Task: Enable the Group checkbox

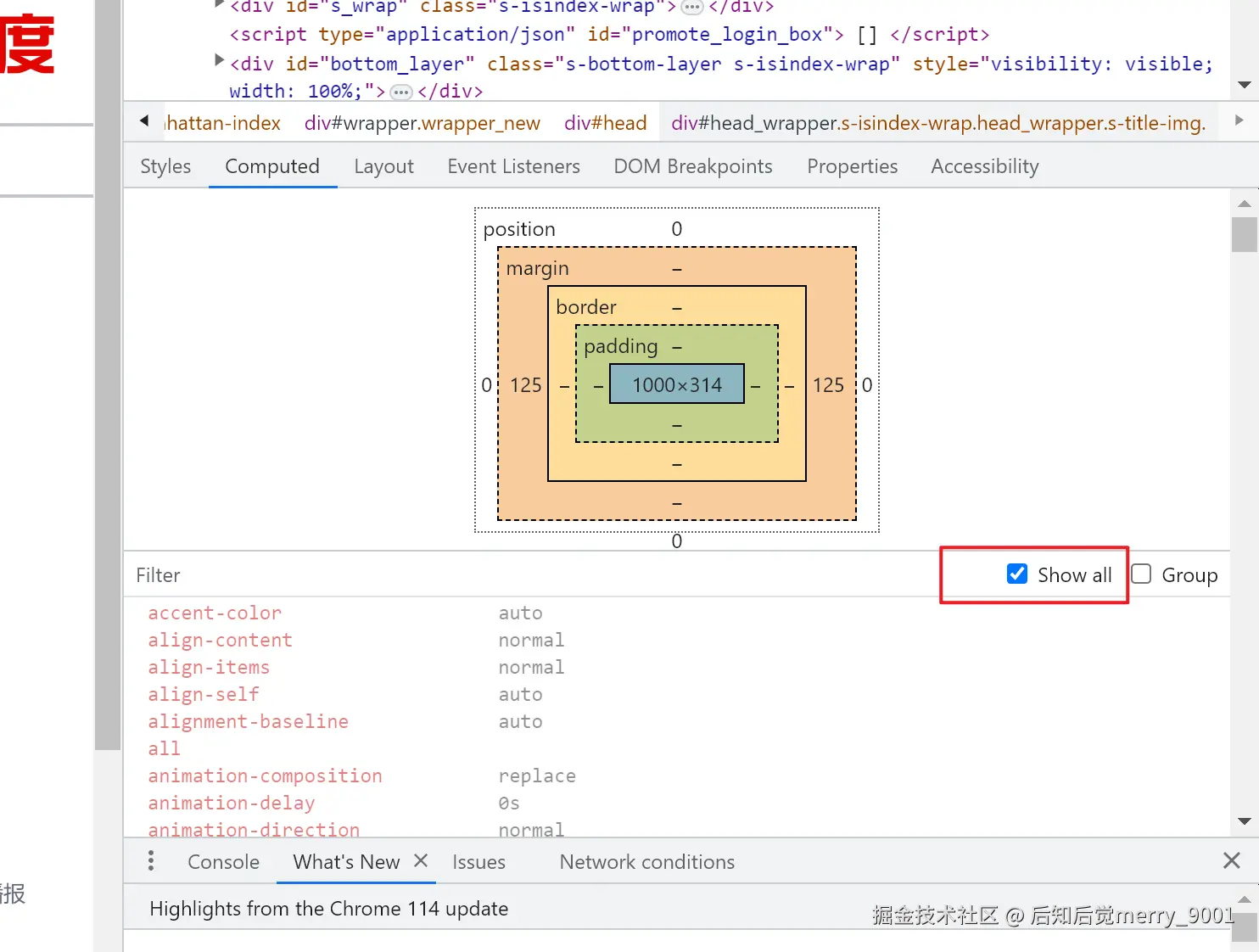Action: [1141, 574]
